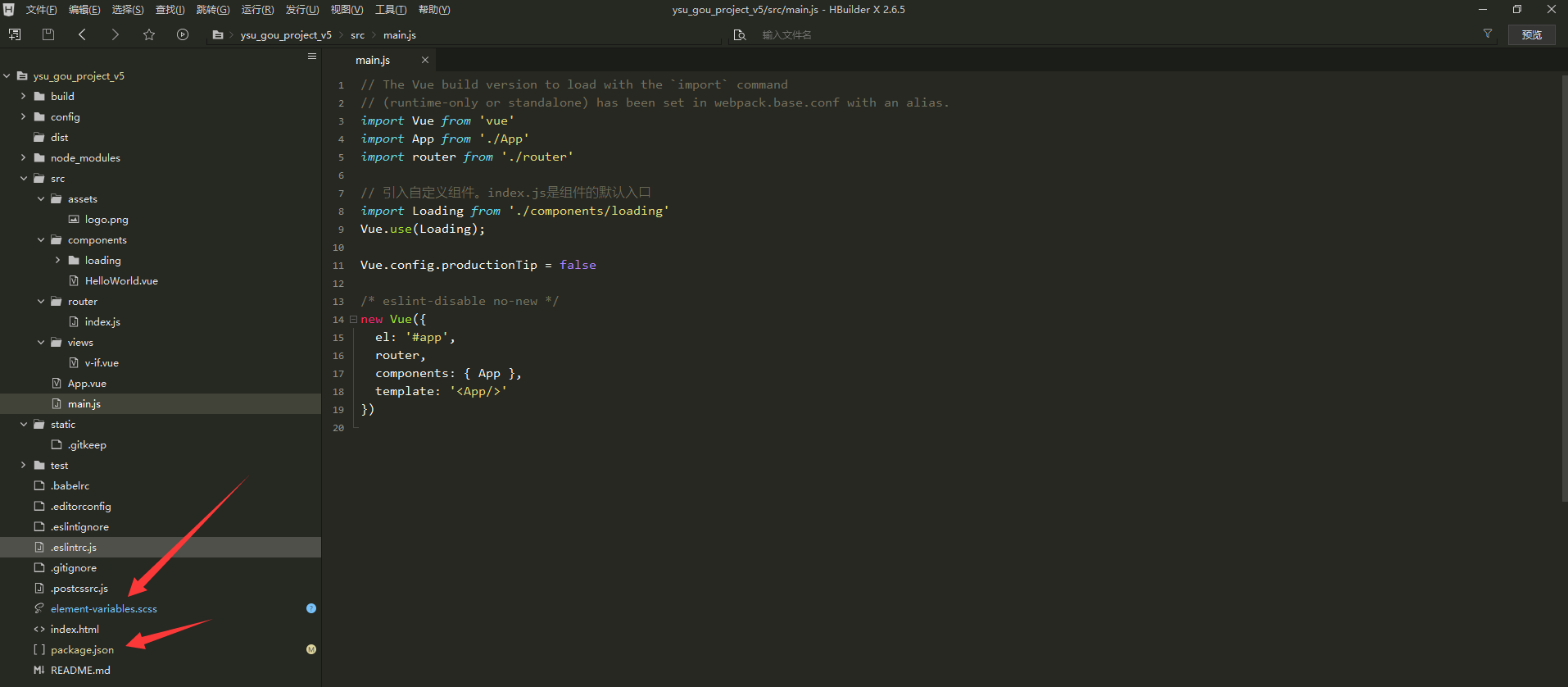1568x687 pixels.
Task: Open .gitkeep in the static folder
Action: click(x=87, y=444)
